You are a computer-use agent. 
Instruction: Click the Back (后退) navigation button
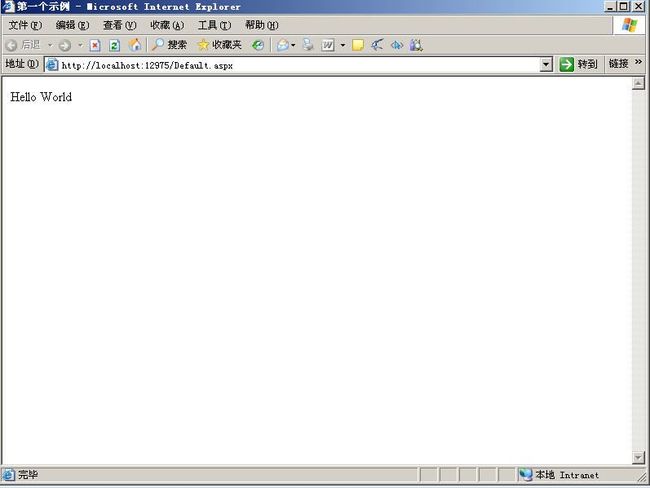click(x=23, y=45)
